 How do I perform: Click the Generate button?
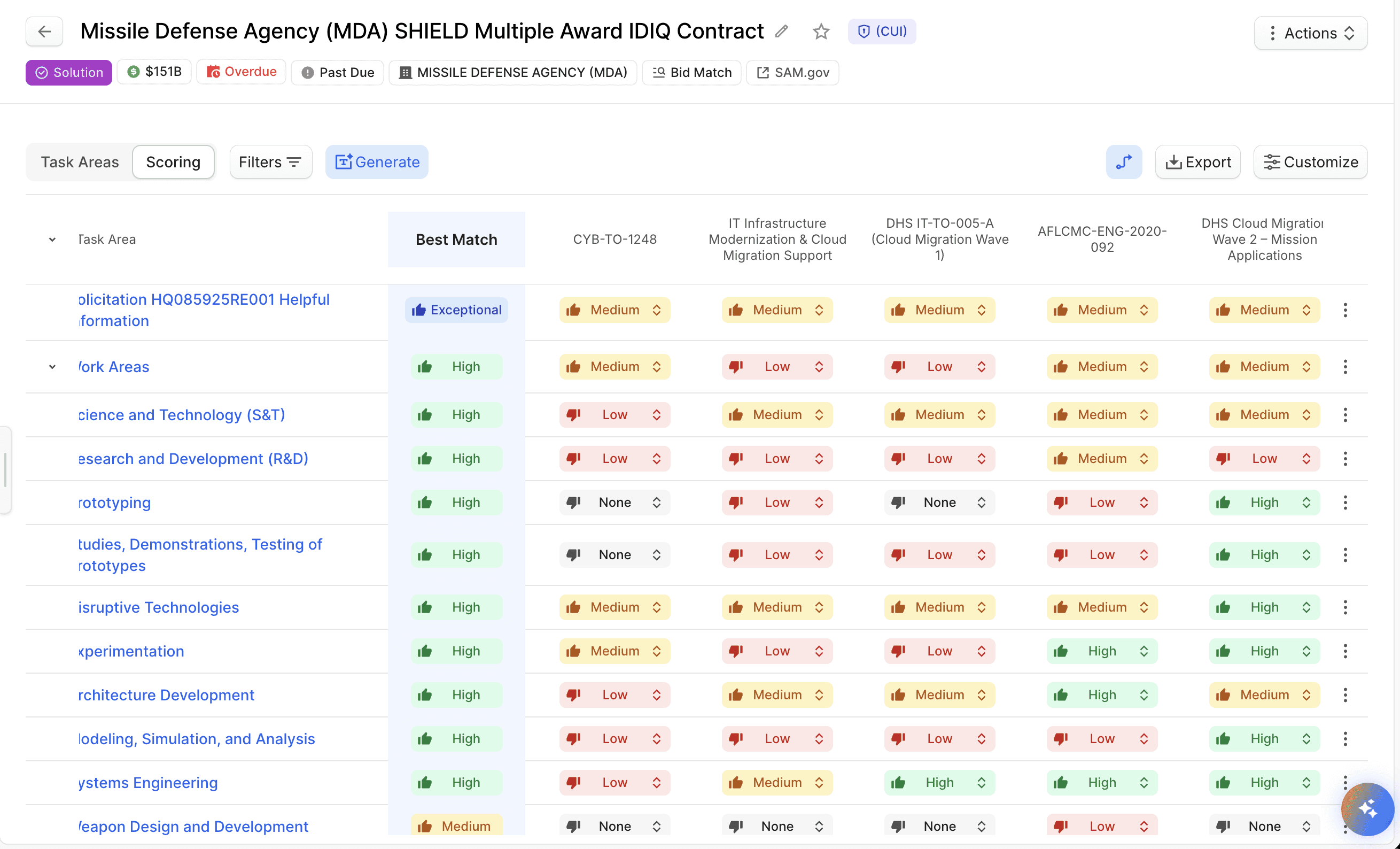coord(377,162)
